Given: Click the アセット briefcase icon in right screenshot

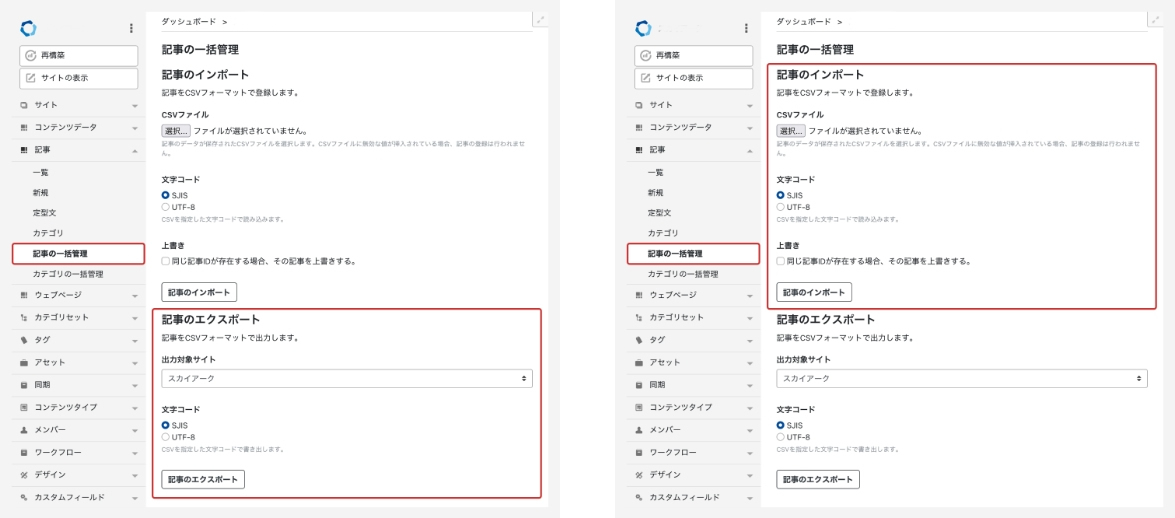Looking at the screenshot, I should click(x=639, y=362).
